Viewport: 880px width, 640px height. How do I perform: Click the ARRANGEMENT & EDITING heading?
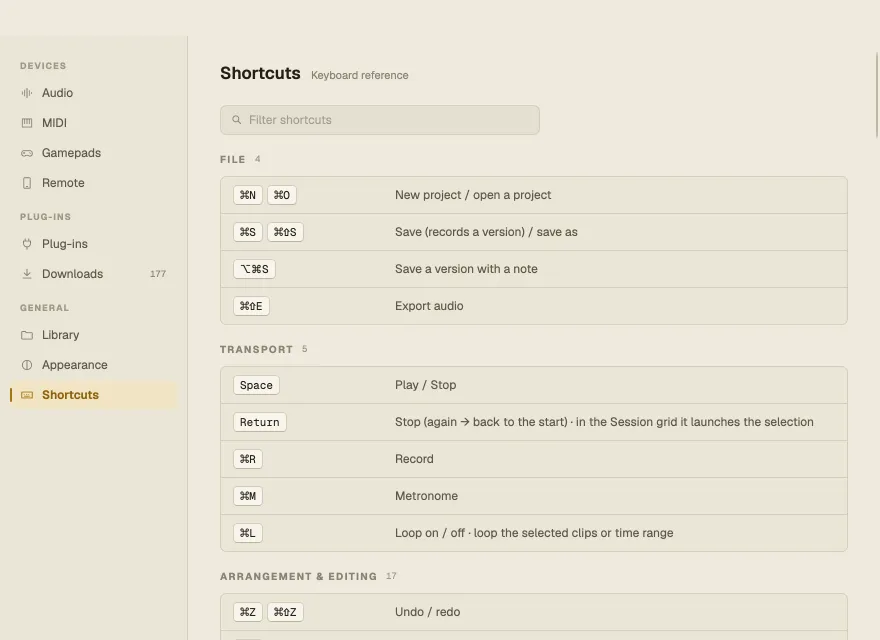point(298,577)
